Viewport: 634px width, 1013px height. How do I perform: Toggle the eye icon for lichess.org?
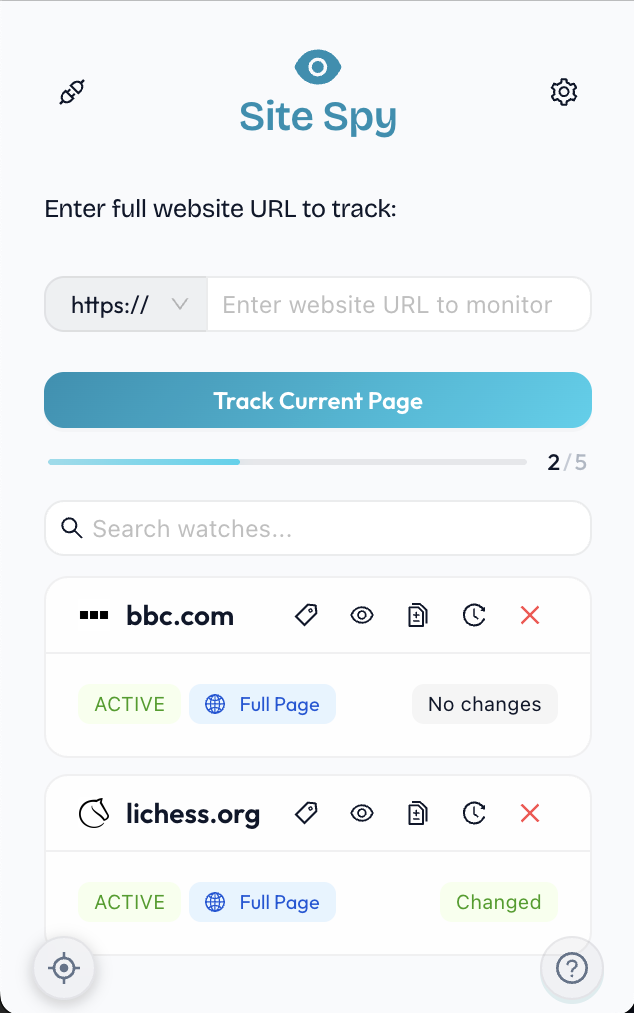362,814
